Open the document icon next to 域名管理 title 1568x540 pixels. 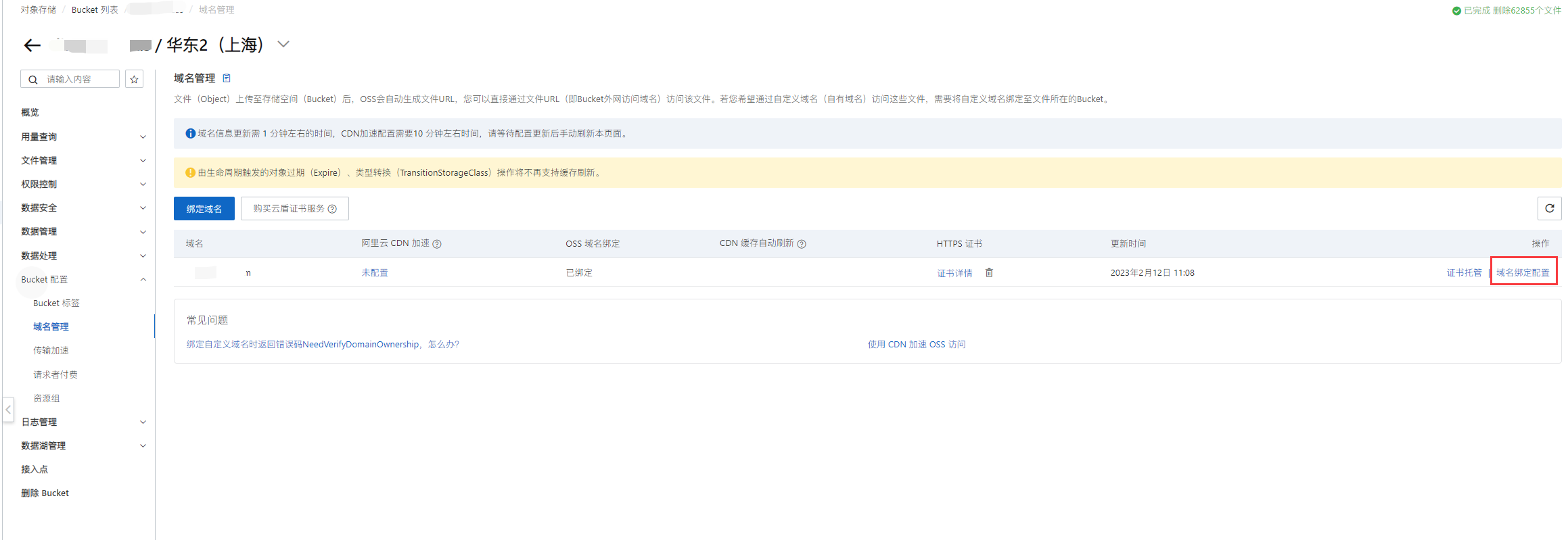[227, 78]
